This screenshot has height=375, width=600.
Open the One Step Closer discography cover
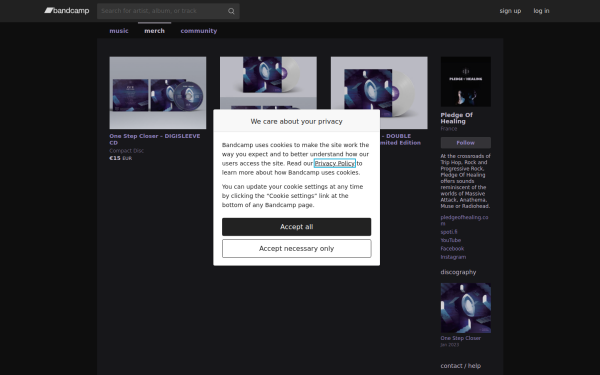[465, 308]
